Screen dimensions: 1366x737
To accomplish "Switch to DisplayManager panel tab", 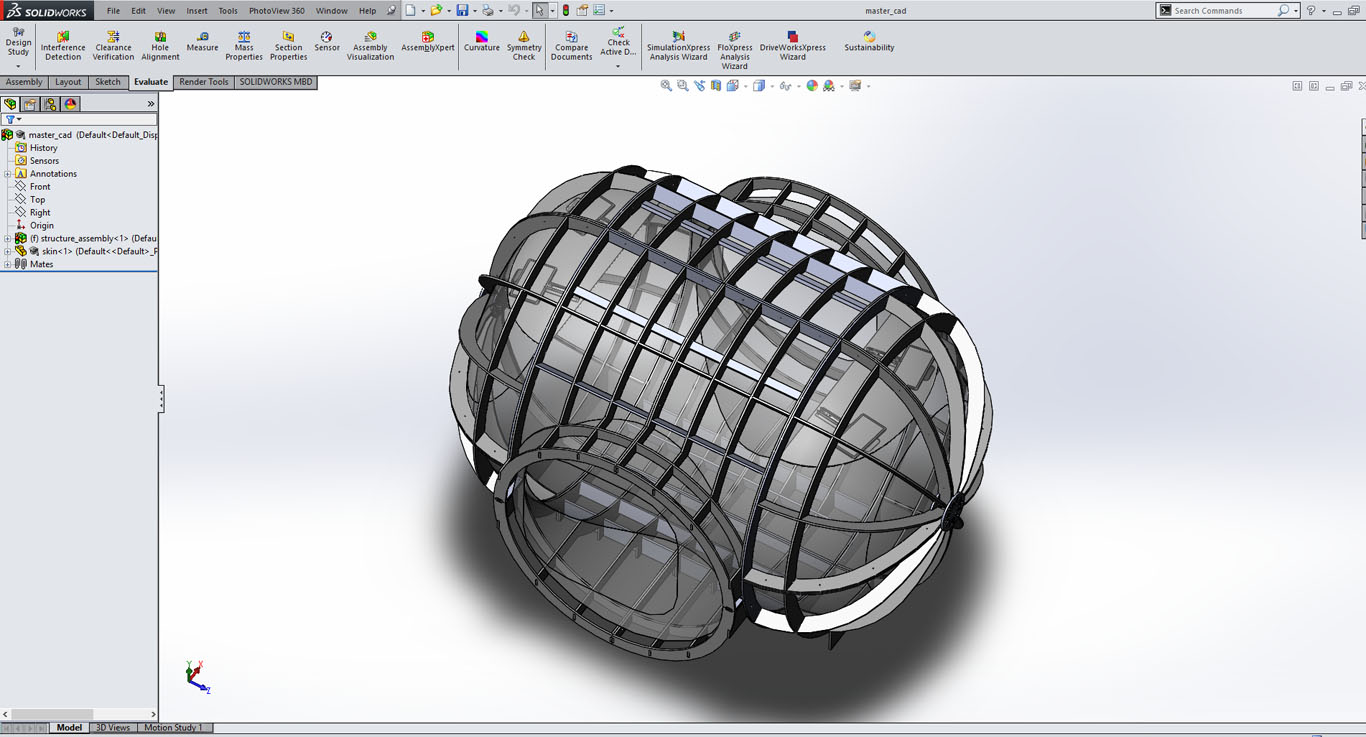I will (70, 104).
